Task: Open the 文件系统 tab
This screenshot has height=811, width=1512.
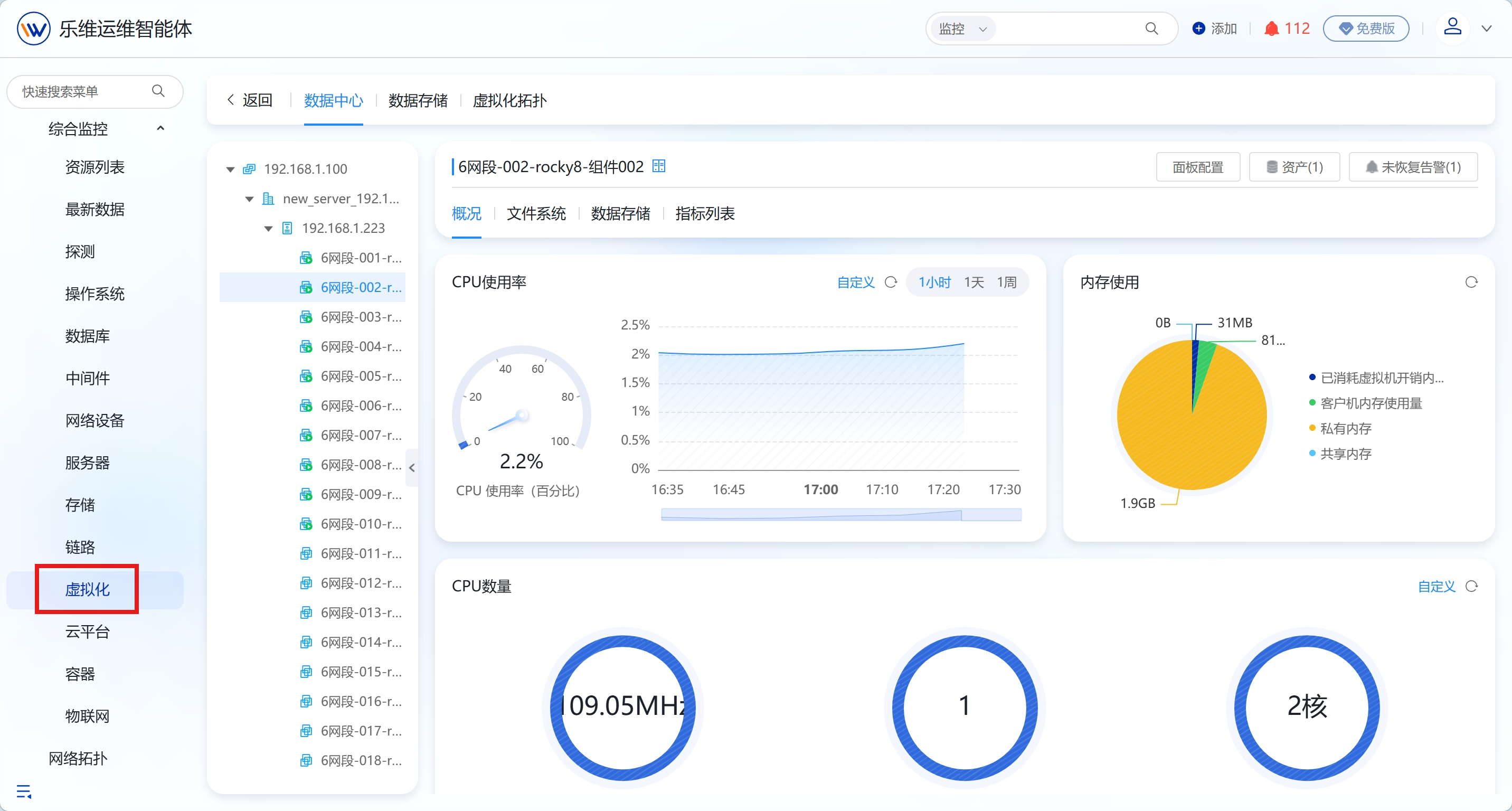Action: click(x=536, y=213)
